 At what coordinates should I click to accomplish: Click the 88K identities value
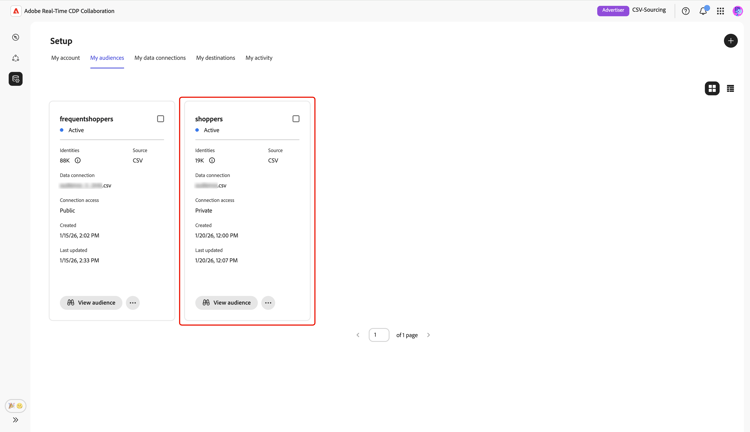(x=65, y=161)
